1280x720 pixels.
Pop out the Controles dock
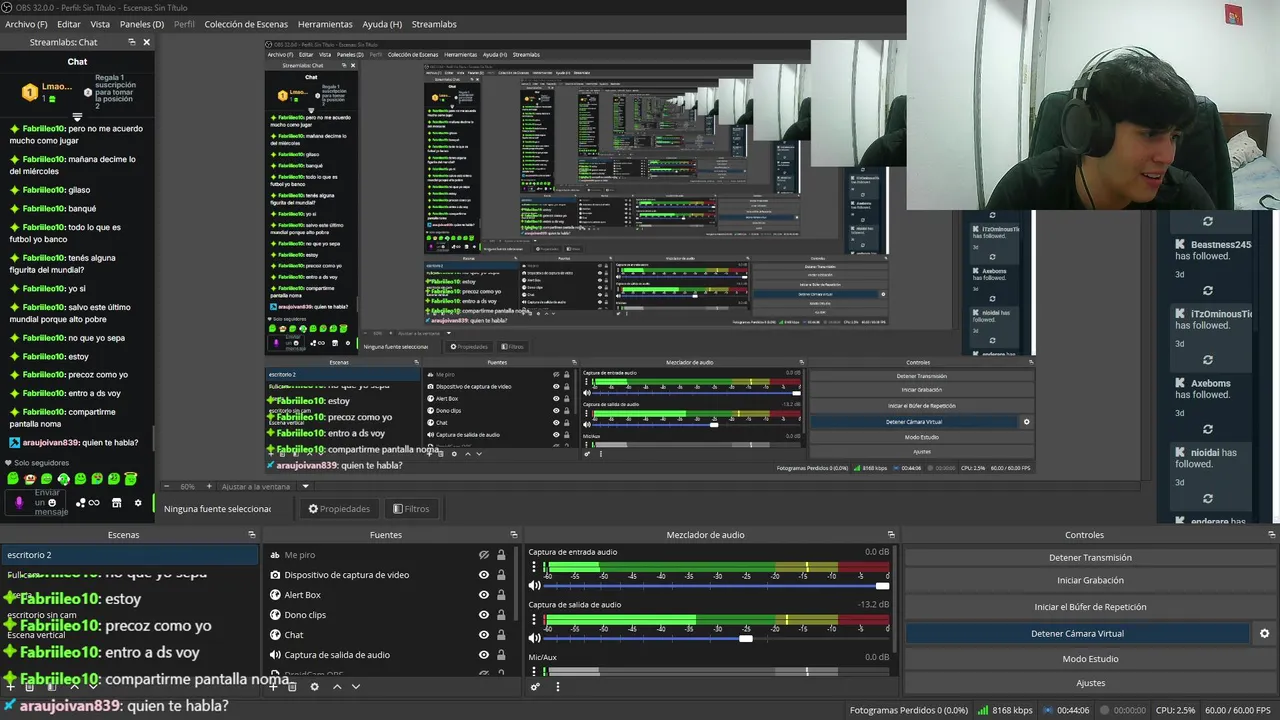point(1272,535)
